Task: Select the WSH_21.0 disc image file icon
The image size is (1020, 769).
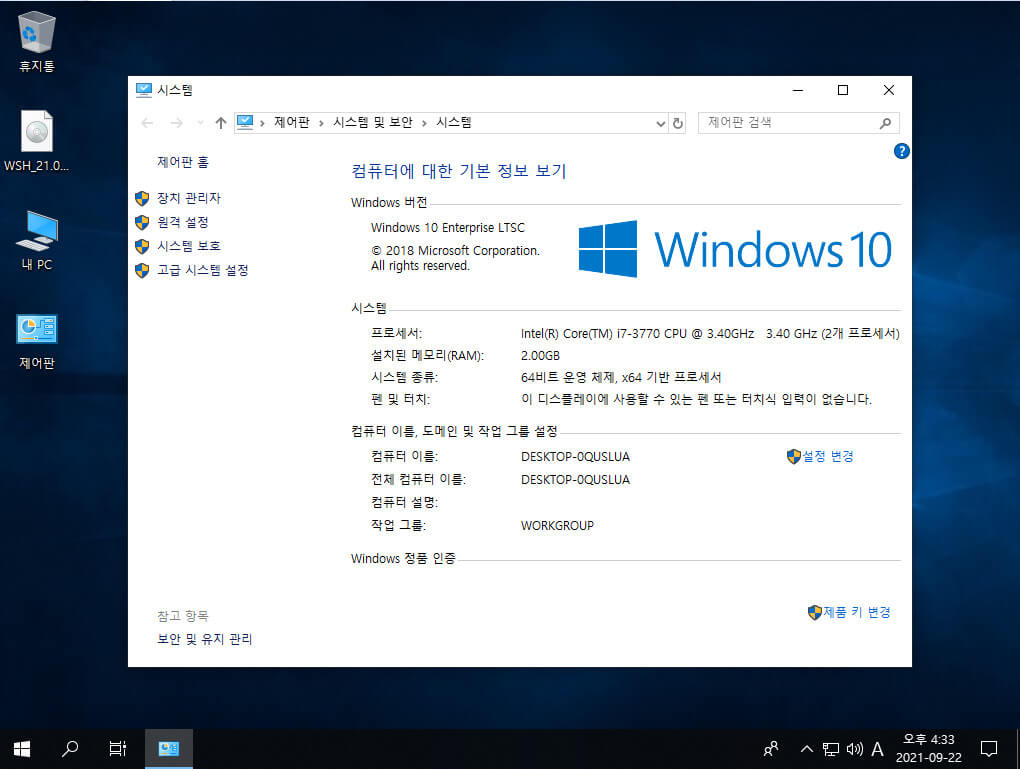Action: [36, 141]
